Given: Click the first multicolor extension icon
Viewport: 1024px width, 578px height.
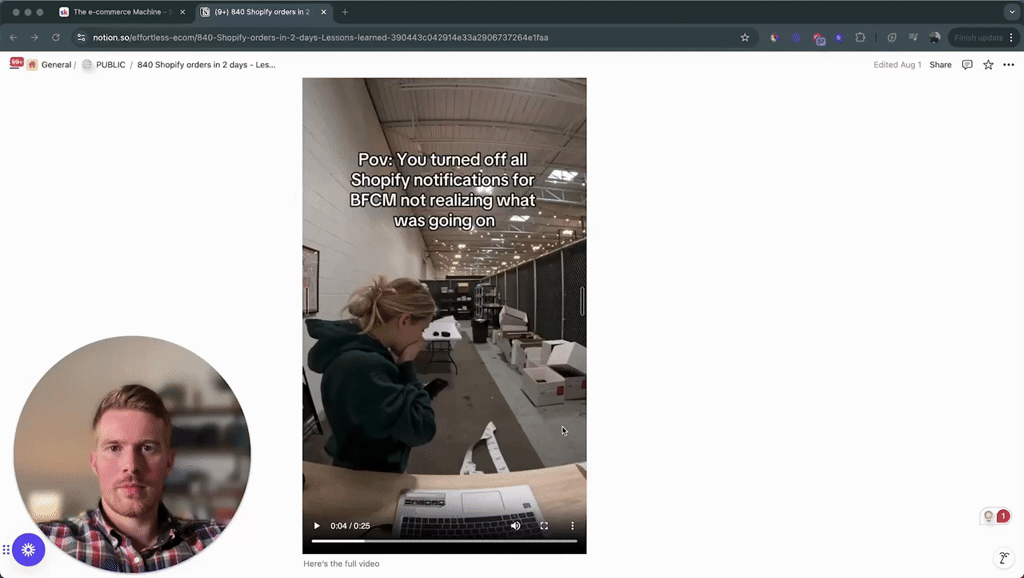Looking at the screenshot, I should (775, 38).
